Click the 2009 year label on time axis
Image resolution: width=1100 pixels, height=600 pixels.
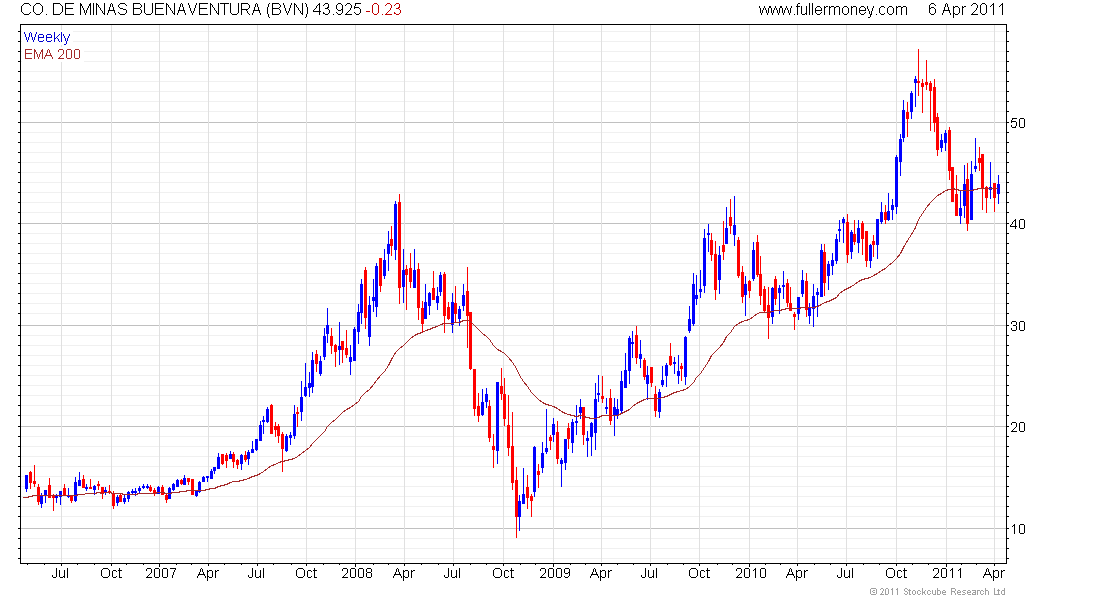pyautogui.click(x=555, y=573)
